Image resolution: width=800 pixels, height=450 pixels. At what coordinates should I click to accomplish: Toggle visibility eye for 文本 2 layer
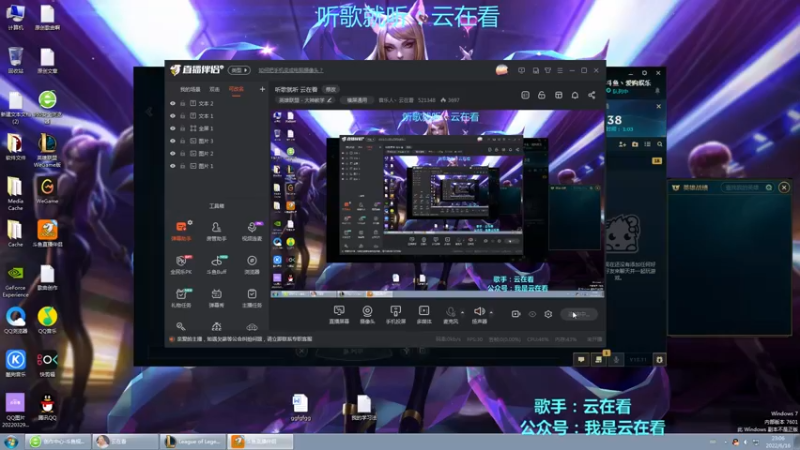(172, 103)
